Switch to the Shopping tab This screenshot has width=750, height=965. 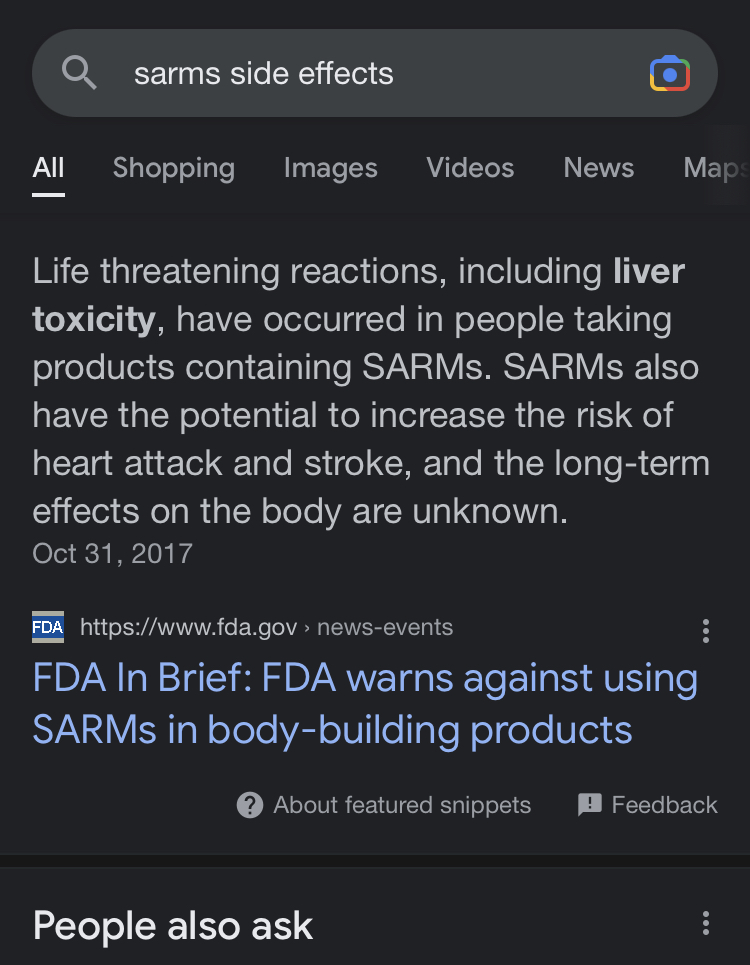174,168
